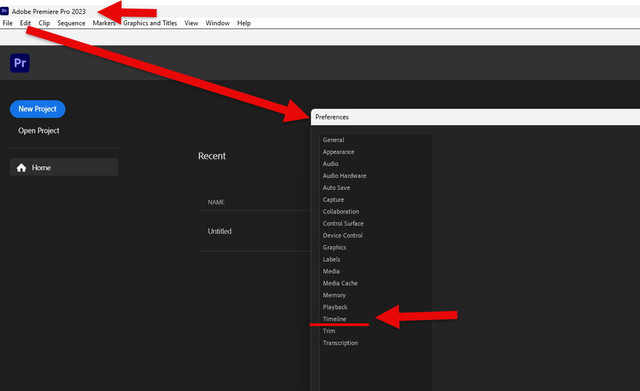
Task: Select Media preferences category
Action: [x=331, y=271]
